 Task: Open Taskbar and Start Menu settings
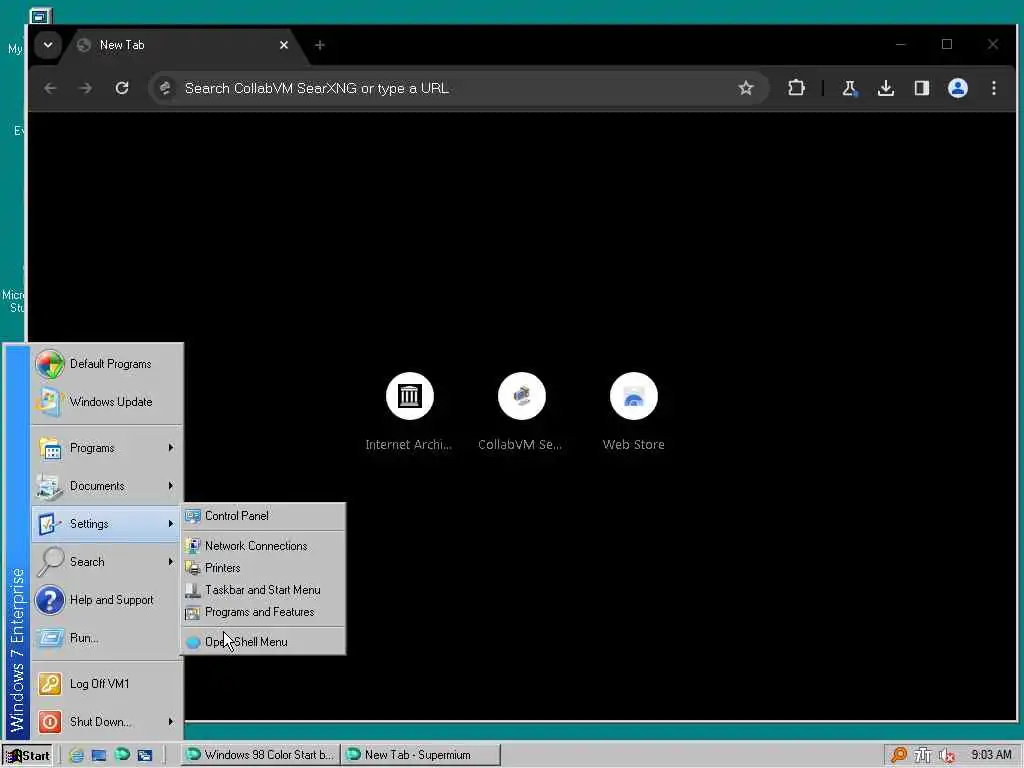pos(263,590)
